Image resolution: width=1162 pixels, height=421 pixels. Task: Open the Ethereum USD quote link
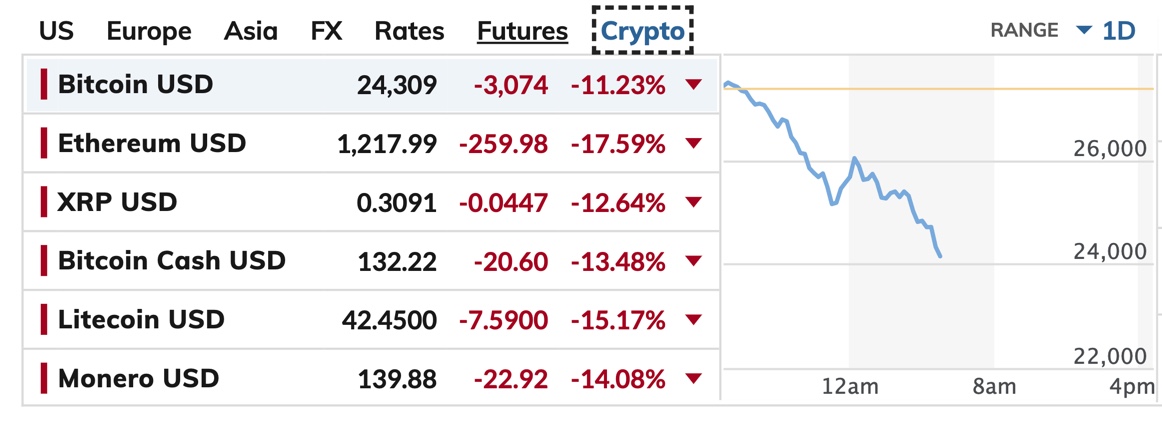tap(151, 143)
